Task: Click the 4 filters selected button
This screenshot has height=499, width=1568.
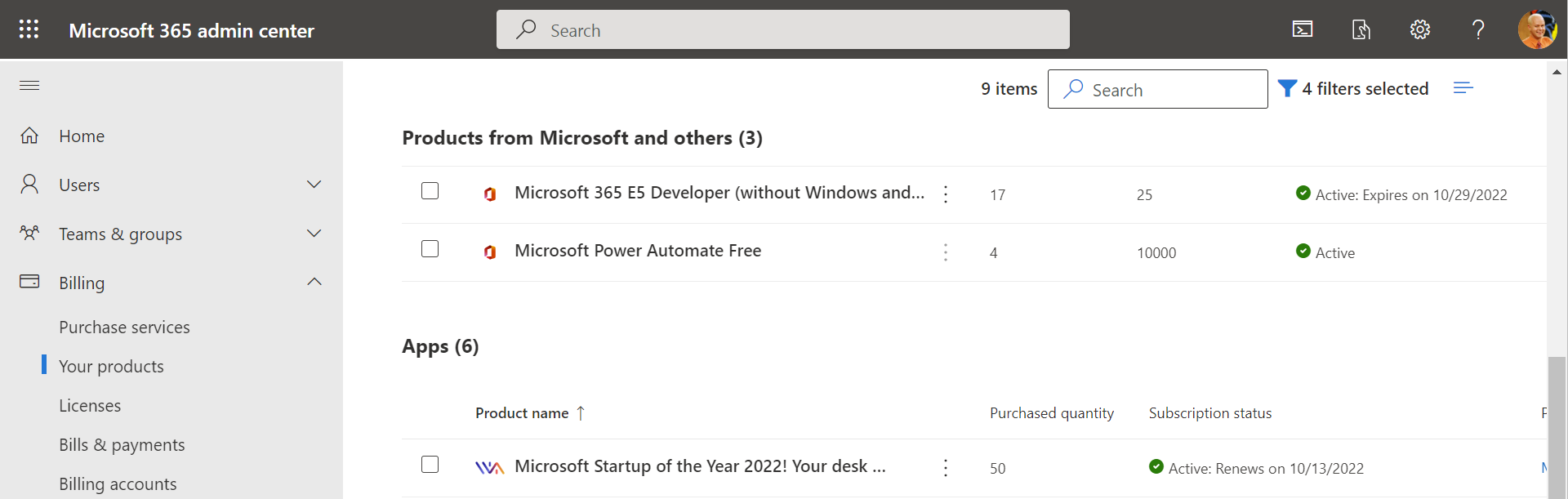Action: (1353, 88)
